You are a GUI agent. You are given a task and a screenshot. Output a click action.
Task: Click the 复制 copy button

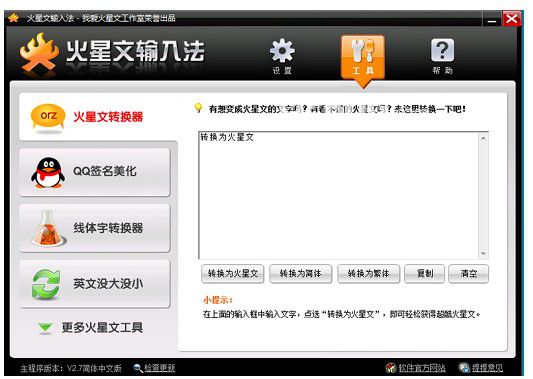coord(425,274)
